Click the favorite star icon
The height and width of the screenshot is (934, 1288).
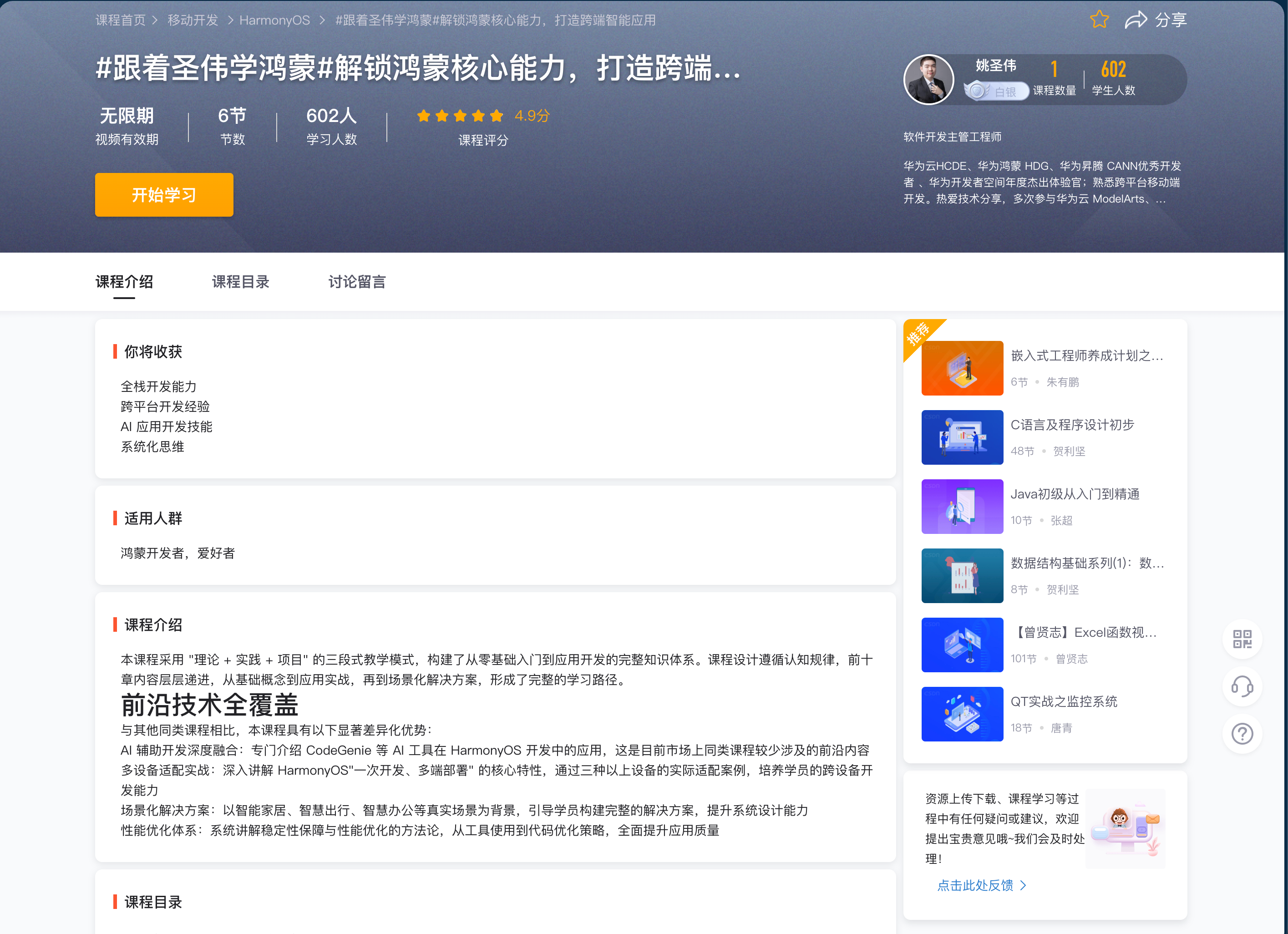pos(1099,20)
